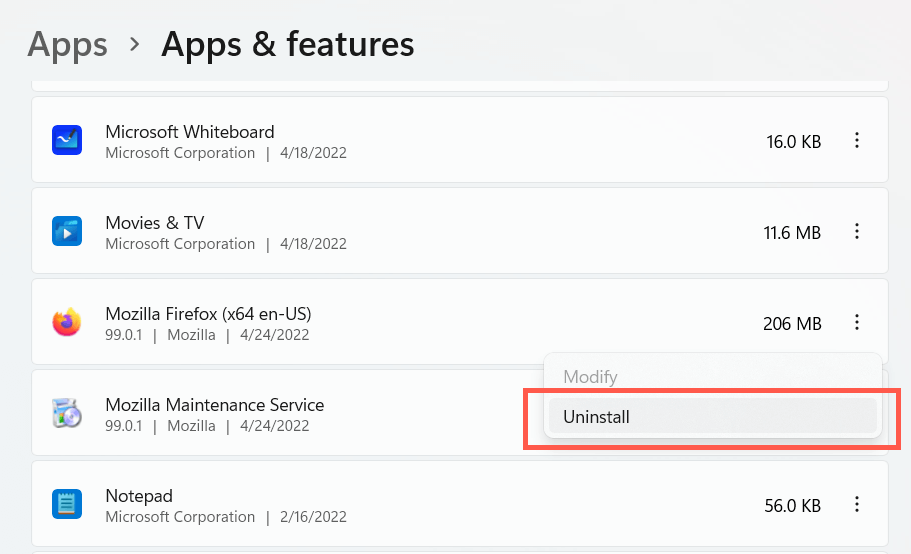Click the 206 MB Firefox size text

791,323
